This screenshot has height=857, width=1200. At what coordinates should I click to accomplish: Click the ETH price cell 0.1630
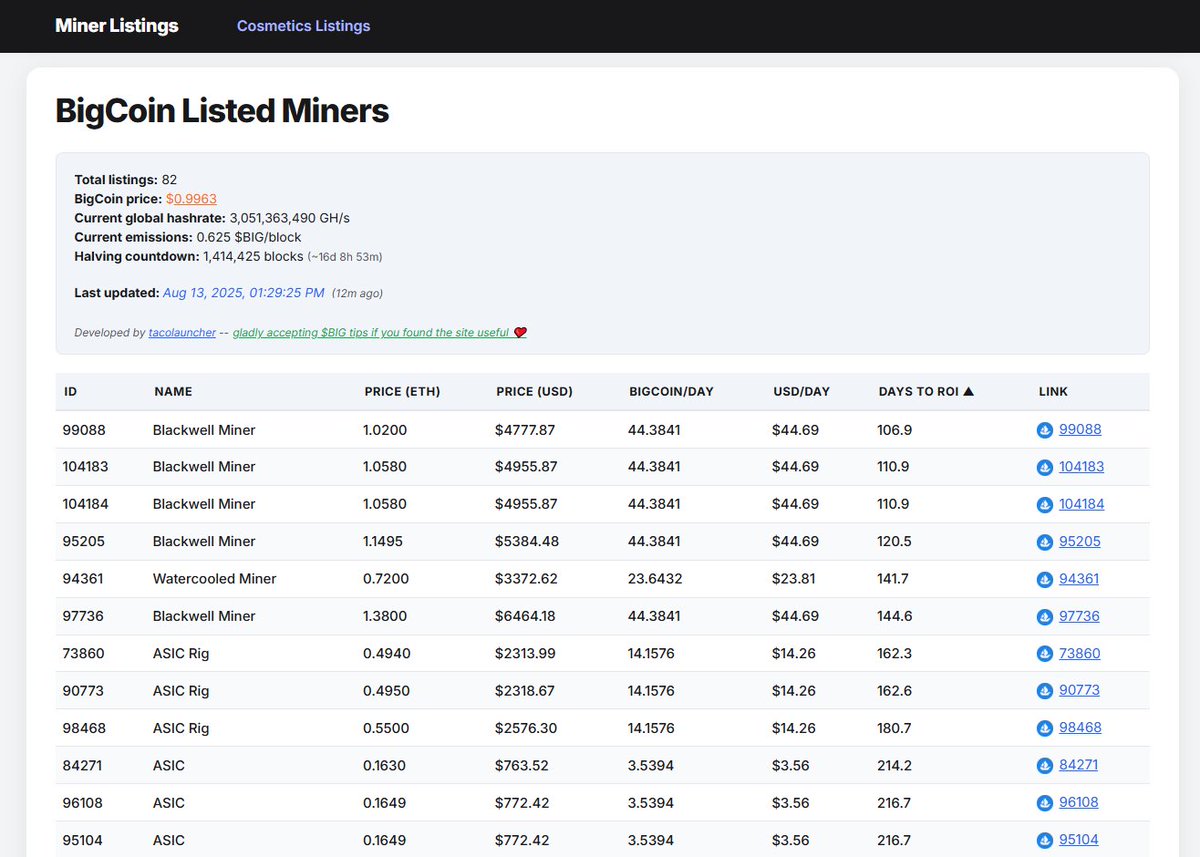coord(385,765)
